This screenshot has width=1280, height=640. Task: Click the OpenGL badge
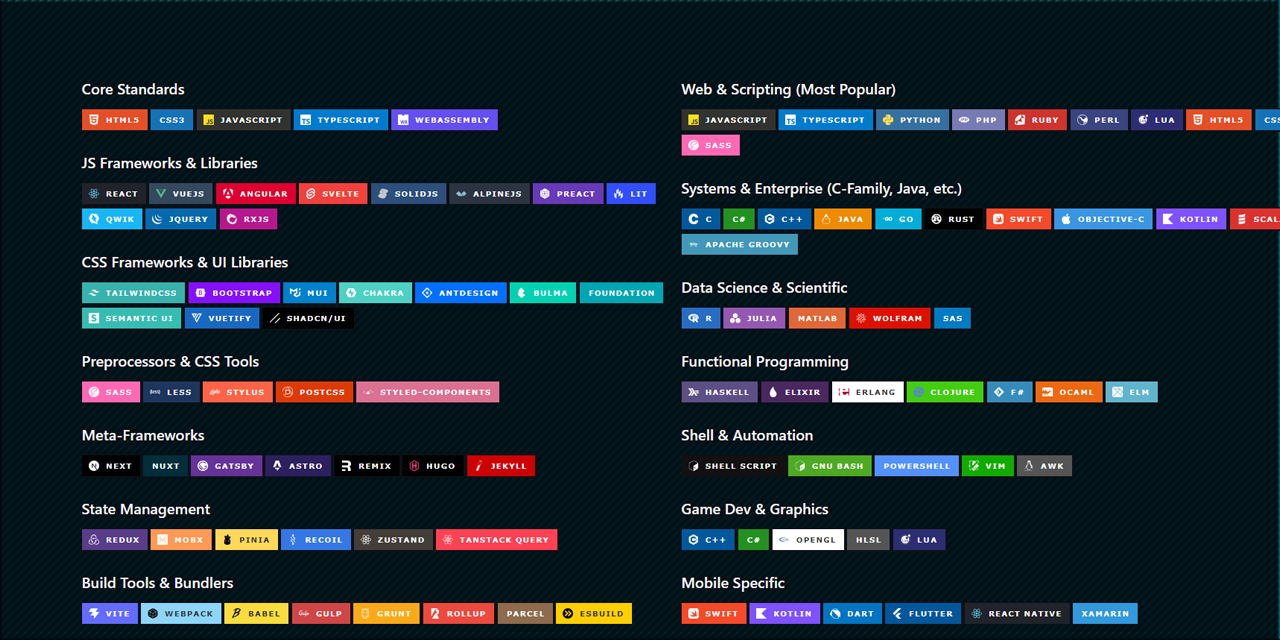tap(808, 540)
